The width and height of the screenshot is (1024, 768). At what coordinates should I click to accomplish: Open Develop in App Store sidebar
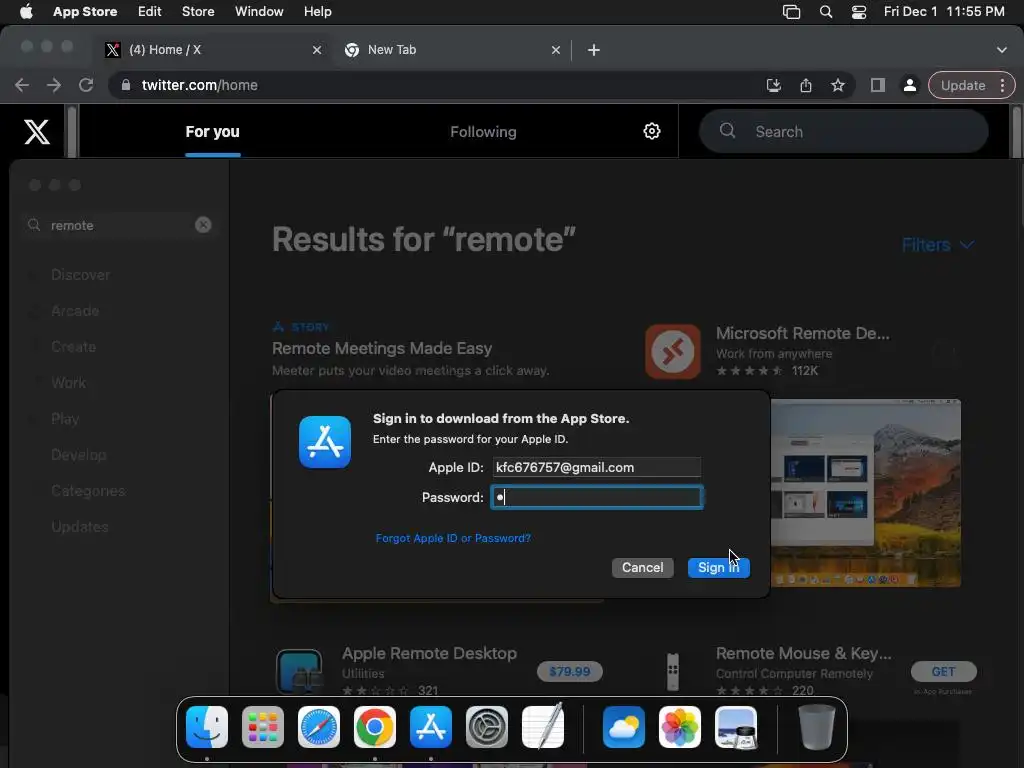coord(78,455)
